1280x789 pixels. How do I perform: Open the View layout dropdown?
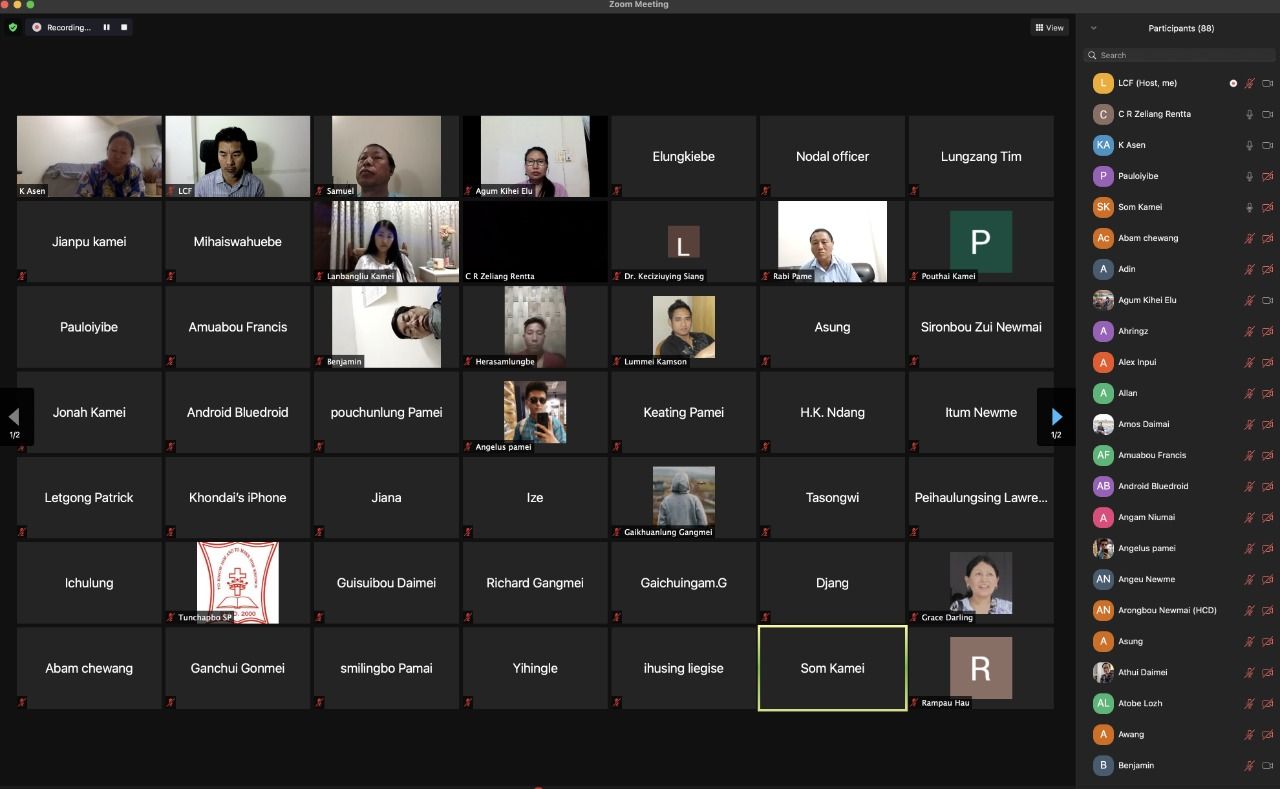click(1049, 28)
